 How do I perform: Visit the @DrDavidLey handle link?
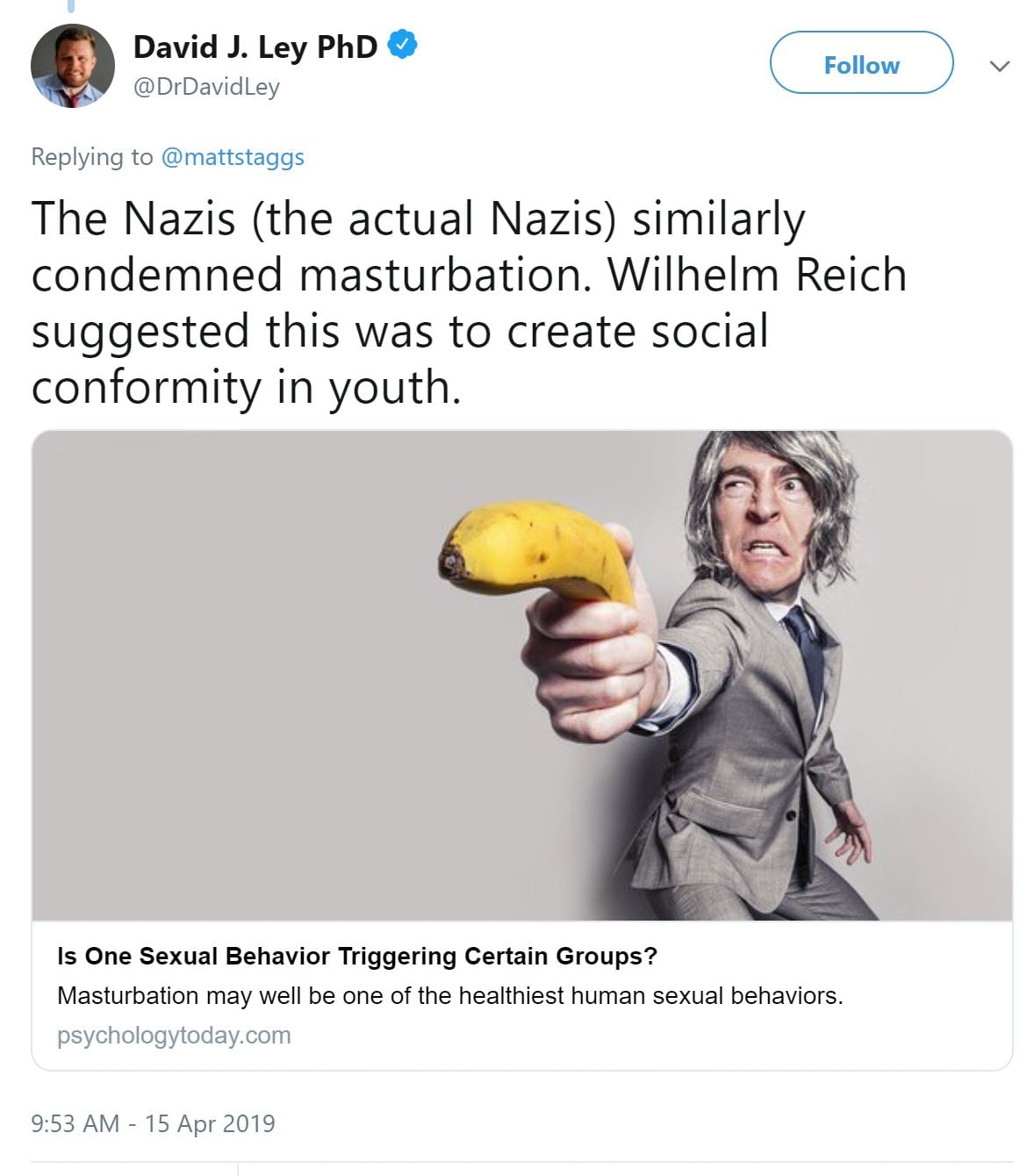click(206, 87)
